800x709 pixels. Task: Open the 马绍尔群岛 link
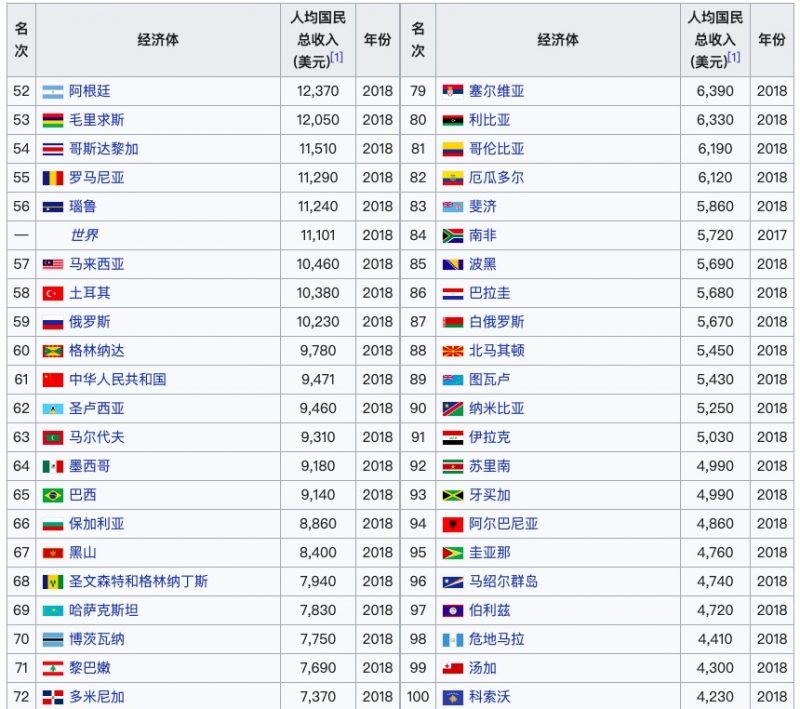coord(504,581)
